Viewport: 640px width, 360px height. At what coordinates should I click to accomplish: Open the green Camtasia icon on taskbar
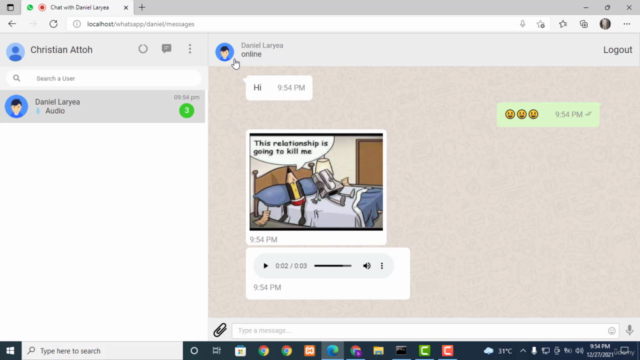(x=424, y=351)
